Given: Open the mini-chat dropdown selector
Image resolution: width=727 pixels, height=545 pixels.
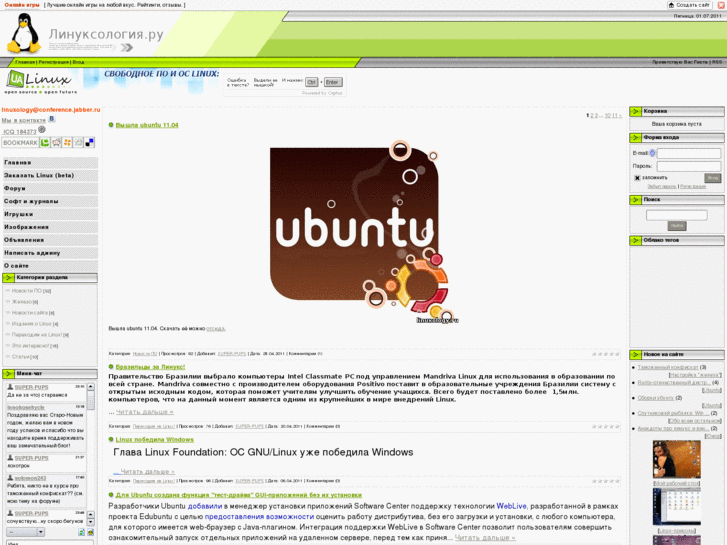Looking at the screenshot, I should [x=26, y=532].
